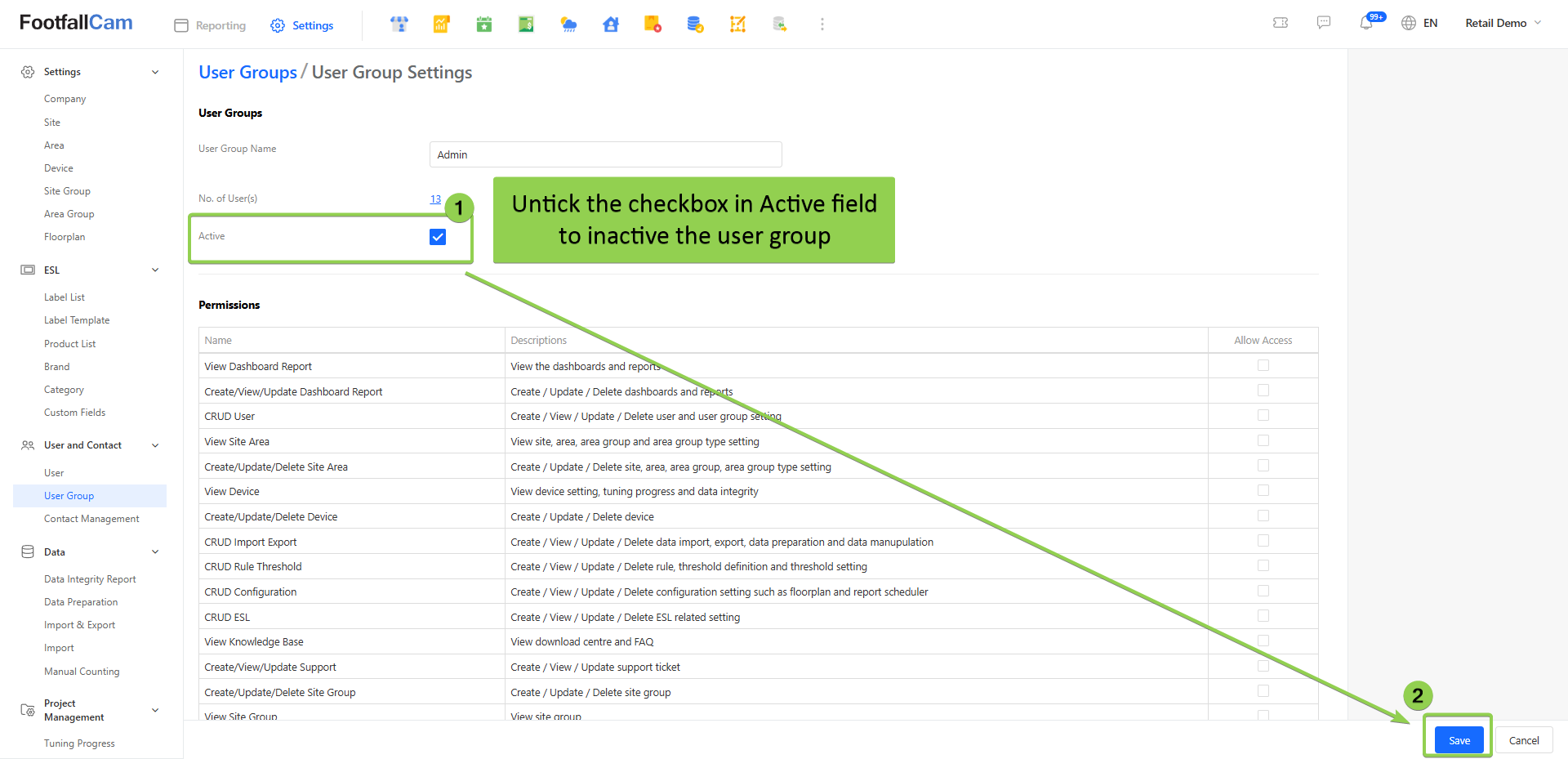Open the orange floorplan drawing icon
This screenshot has width=1568, height=759.
(x=737, y=25)
